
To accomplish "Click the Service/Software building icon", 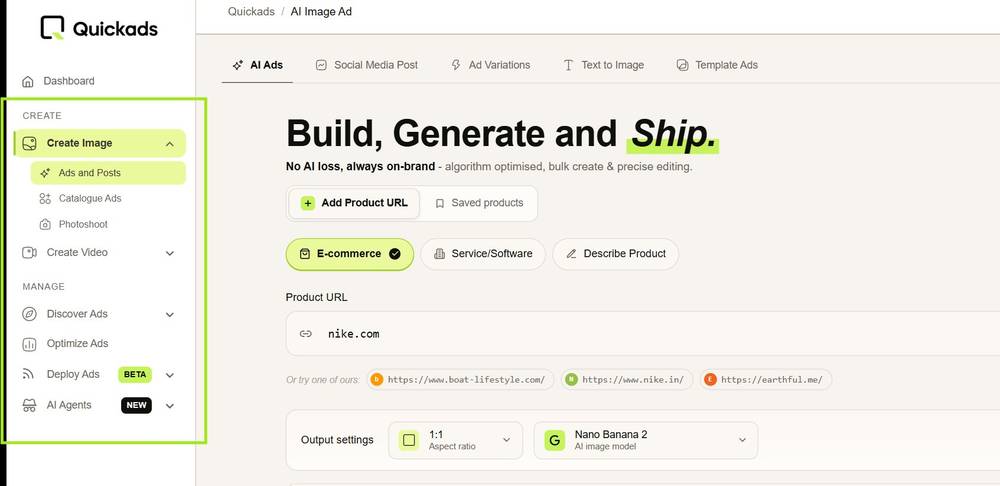I will pos(439,254).
